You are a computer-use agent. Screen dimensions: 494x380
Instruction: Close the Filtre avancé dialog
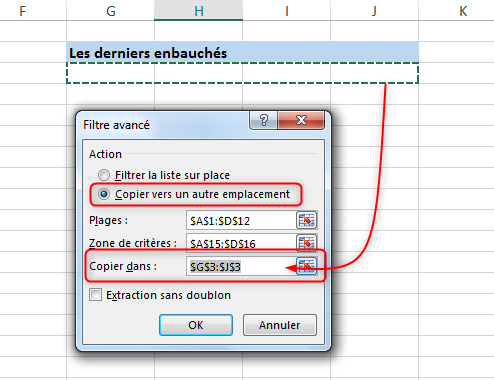click(x=301, y=120)
